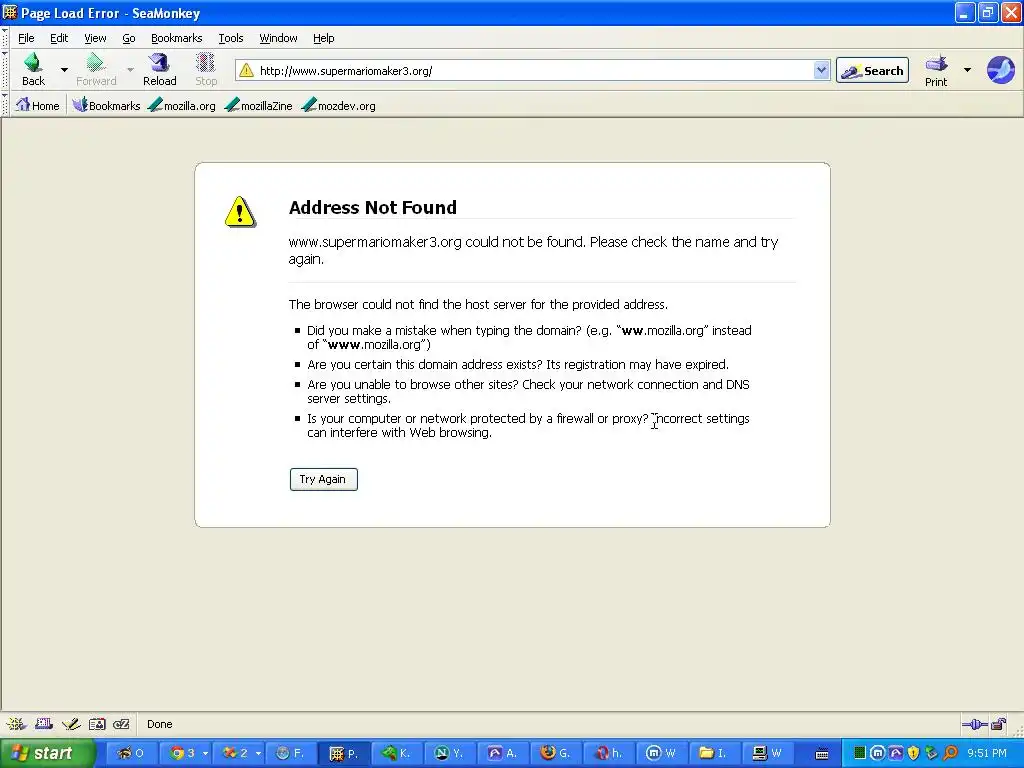The image size is (1024, 768).
Task: Switch to the 'A.' taskbar window
Action: point(503,753)
